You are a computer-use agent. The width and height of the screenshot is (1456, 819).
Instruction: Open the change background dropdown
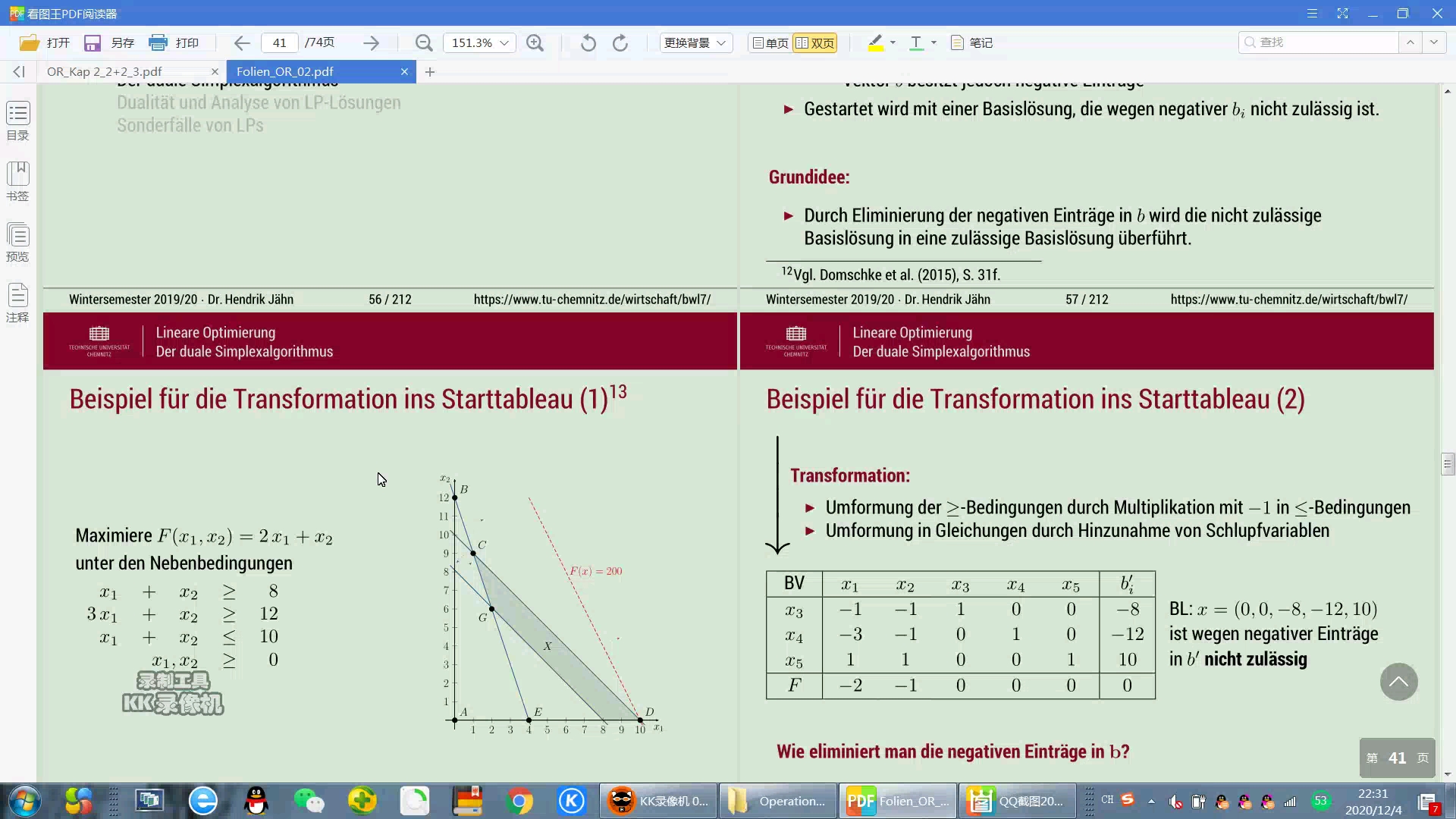(695, 43)
